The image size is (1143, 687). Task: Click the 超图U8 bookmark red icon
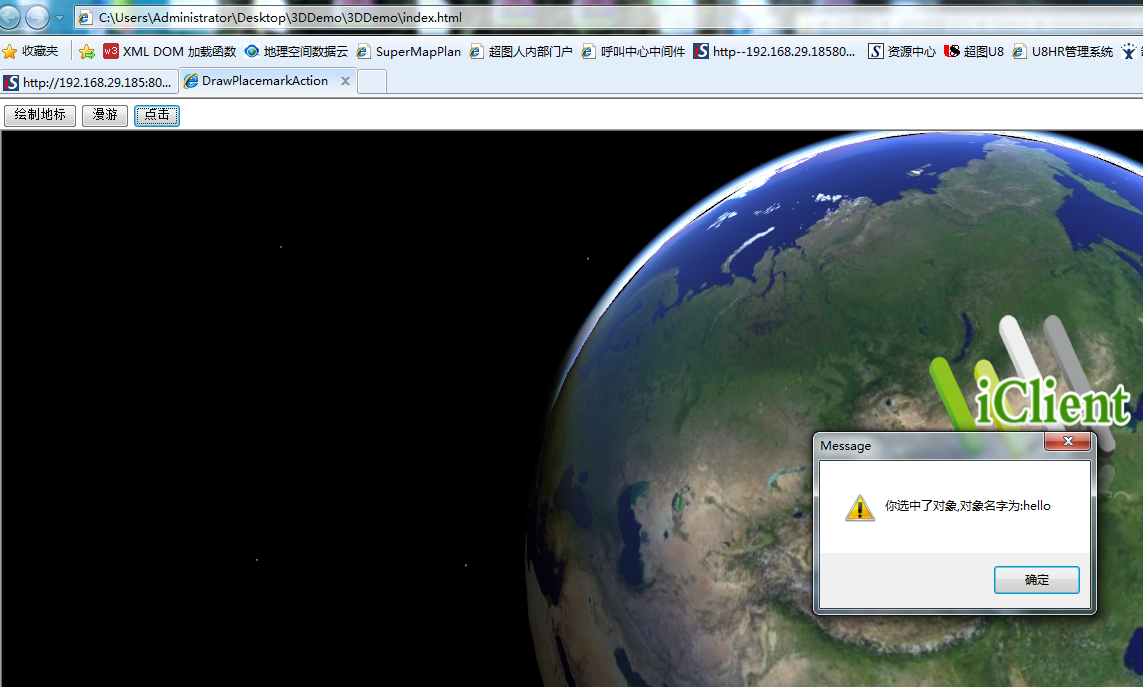coord(951,51)
